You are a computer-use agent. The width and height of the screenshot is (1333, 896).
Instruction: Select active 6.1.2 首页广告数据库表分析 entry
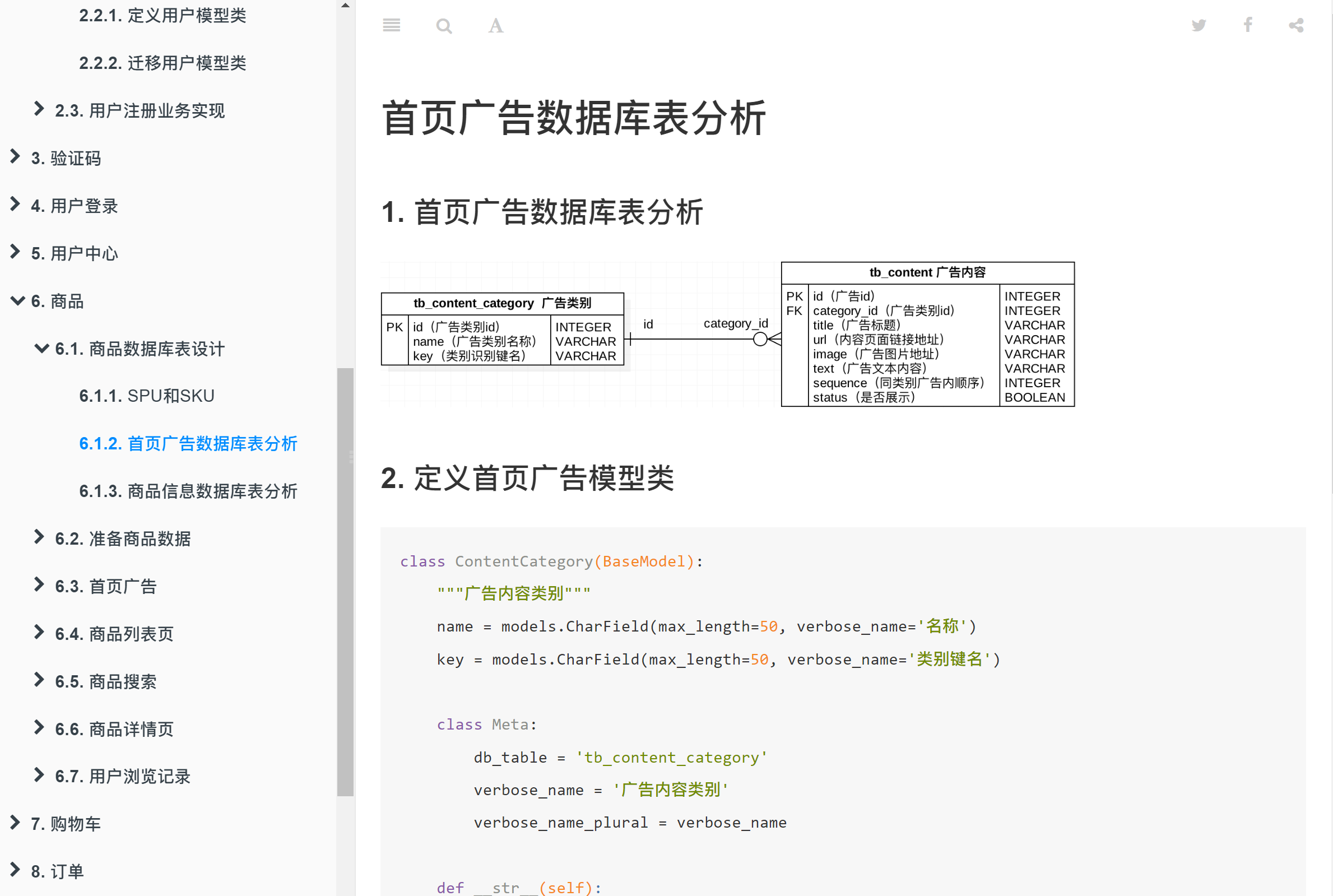pyautogui.click(x=188, y=443)
